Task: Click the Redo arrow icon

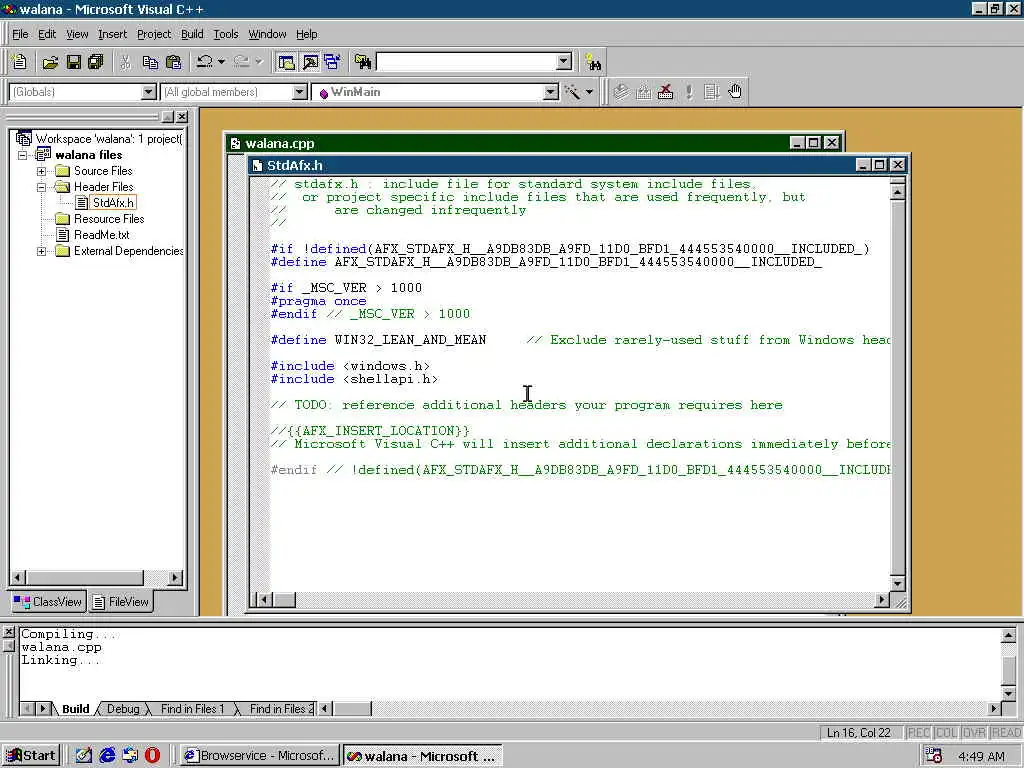Action: coord(242,62)
